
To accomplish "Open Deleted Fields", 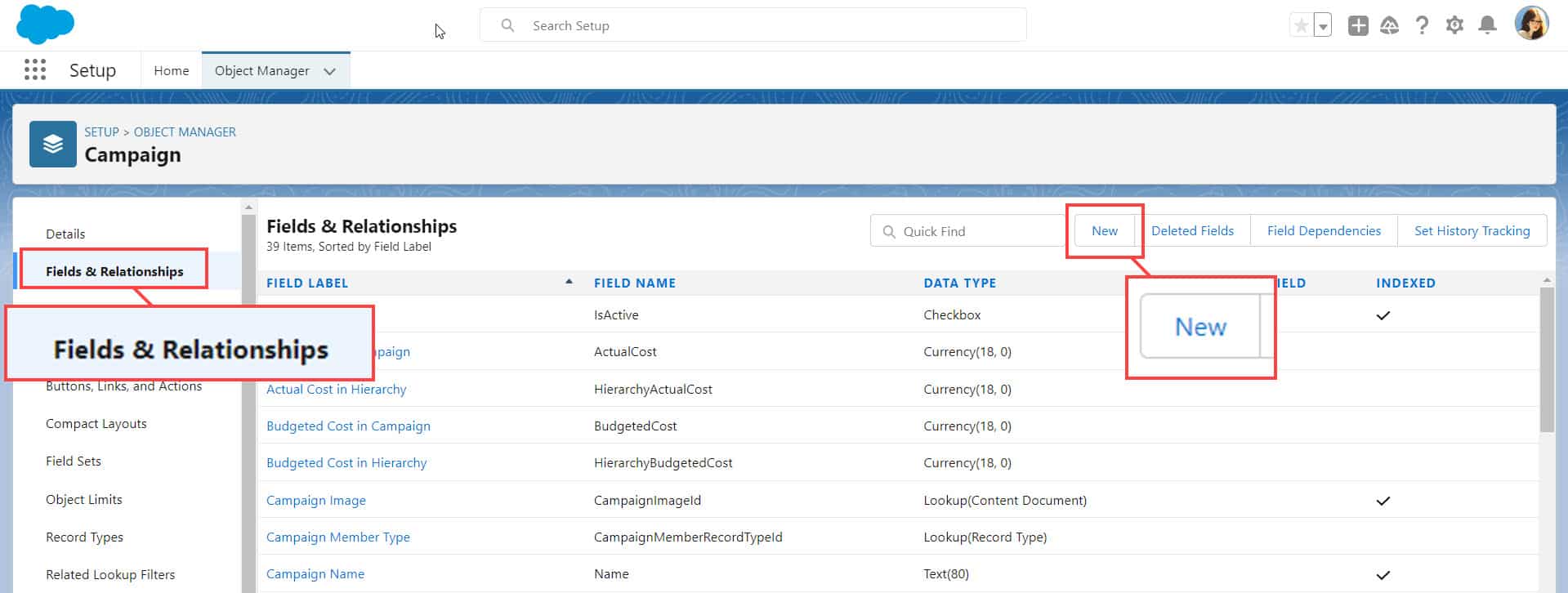I will point(1192,231).
